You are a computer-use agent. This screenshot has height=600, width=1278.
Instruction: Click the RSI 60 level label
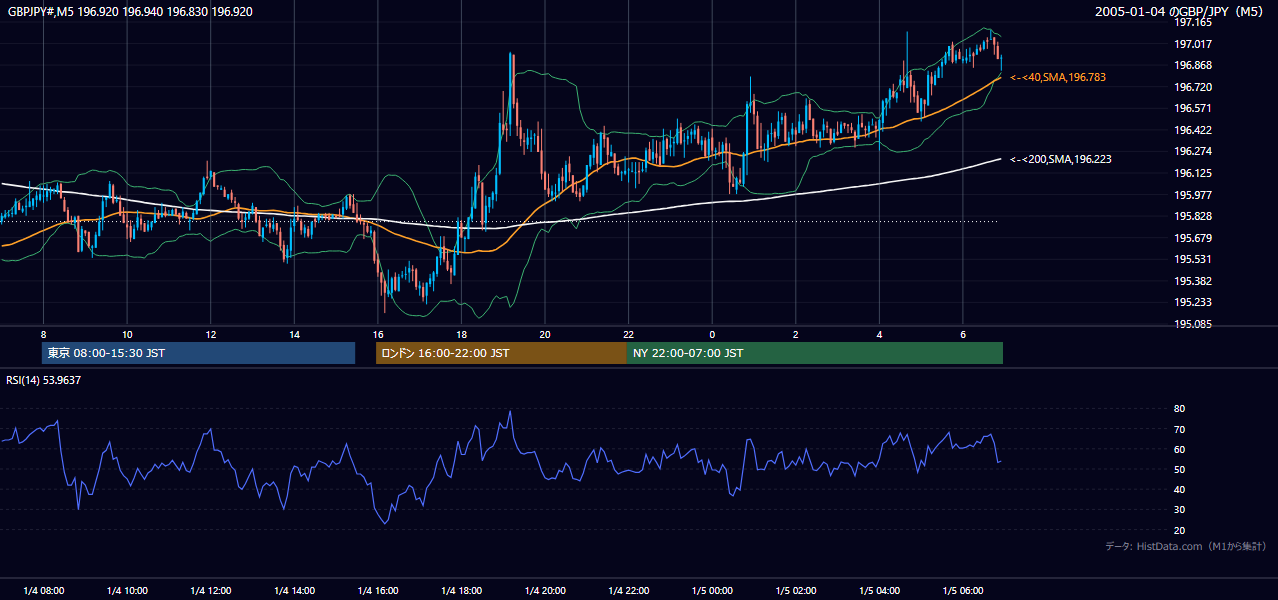tap(1179, 449)
